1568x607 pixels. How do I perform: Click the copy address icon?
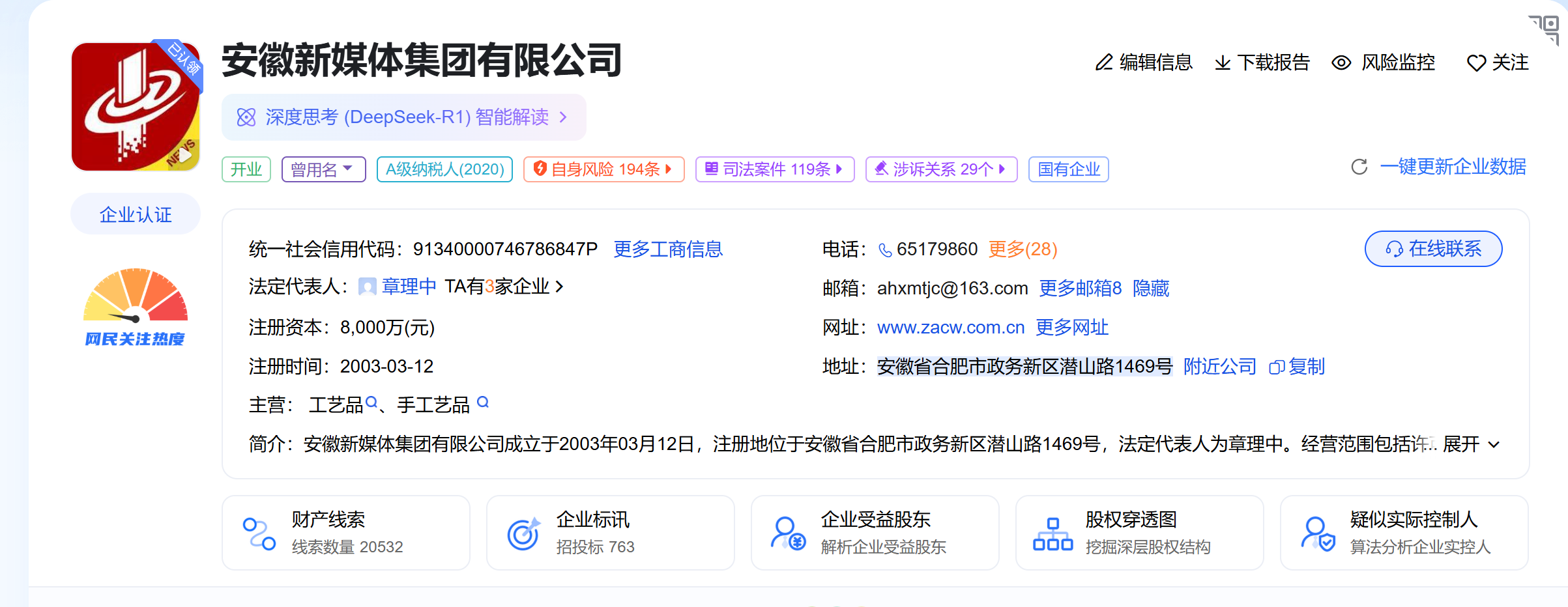pyautogui.click(x=1276, y=367)
